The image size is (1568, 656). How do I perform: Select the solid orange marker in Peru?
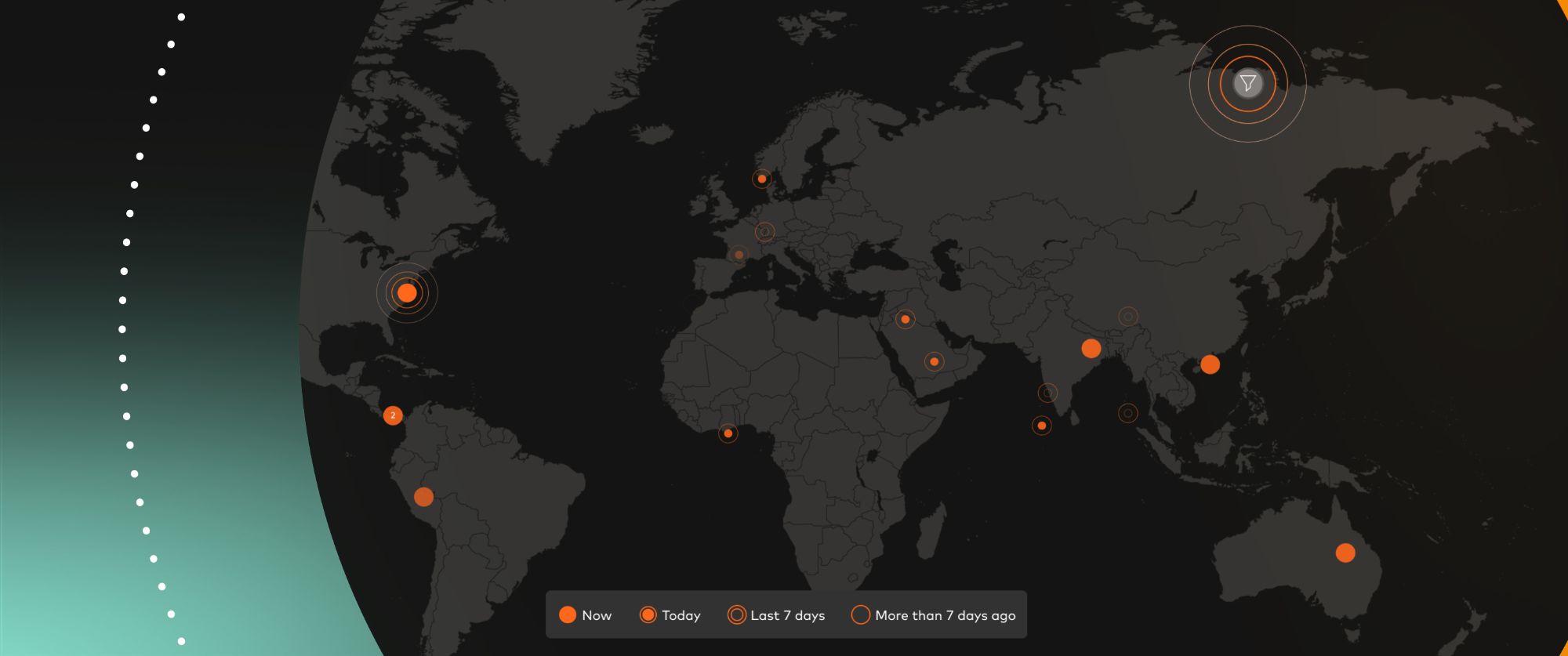[423, 497]
